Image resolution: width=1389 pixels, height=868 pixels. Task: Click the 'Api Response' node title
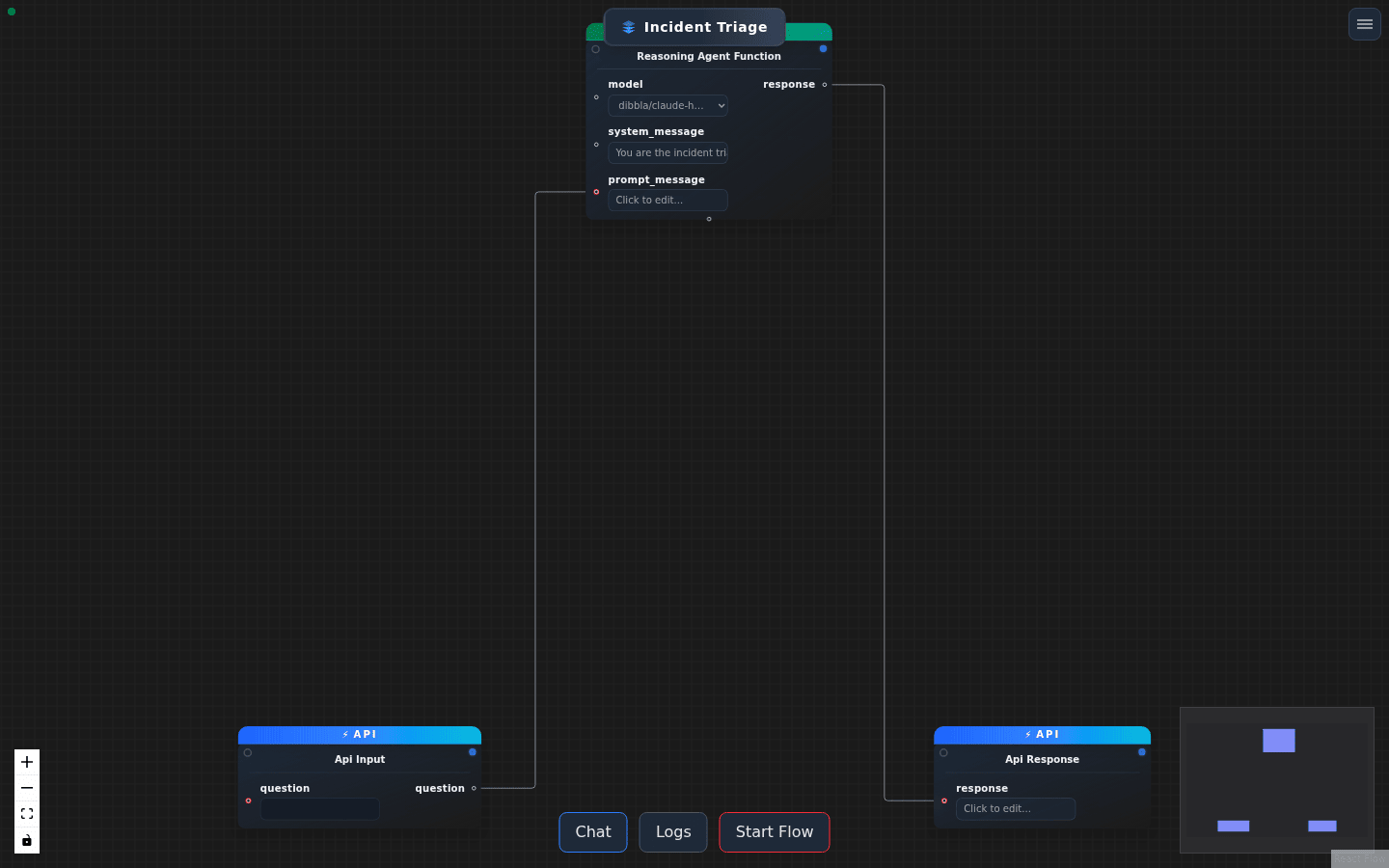click(1043, 760)
